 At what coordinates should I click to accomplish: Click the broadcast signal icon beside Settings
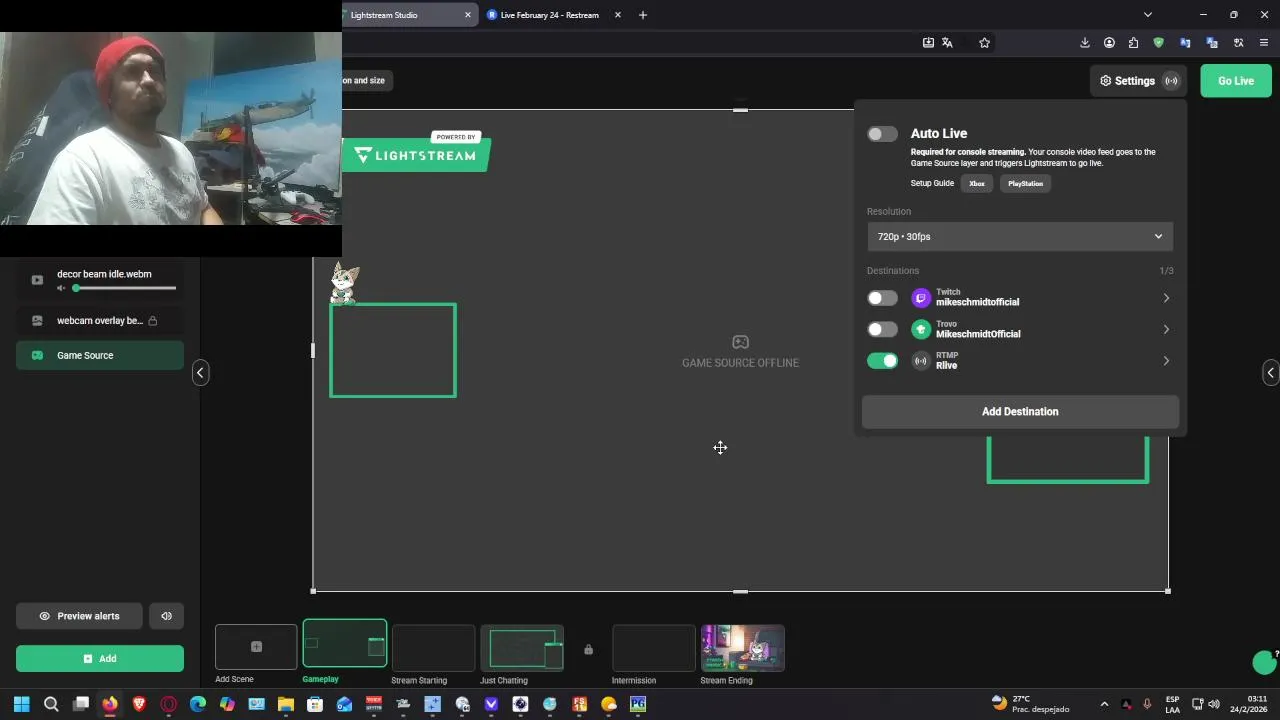1171,81
